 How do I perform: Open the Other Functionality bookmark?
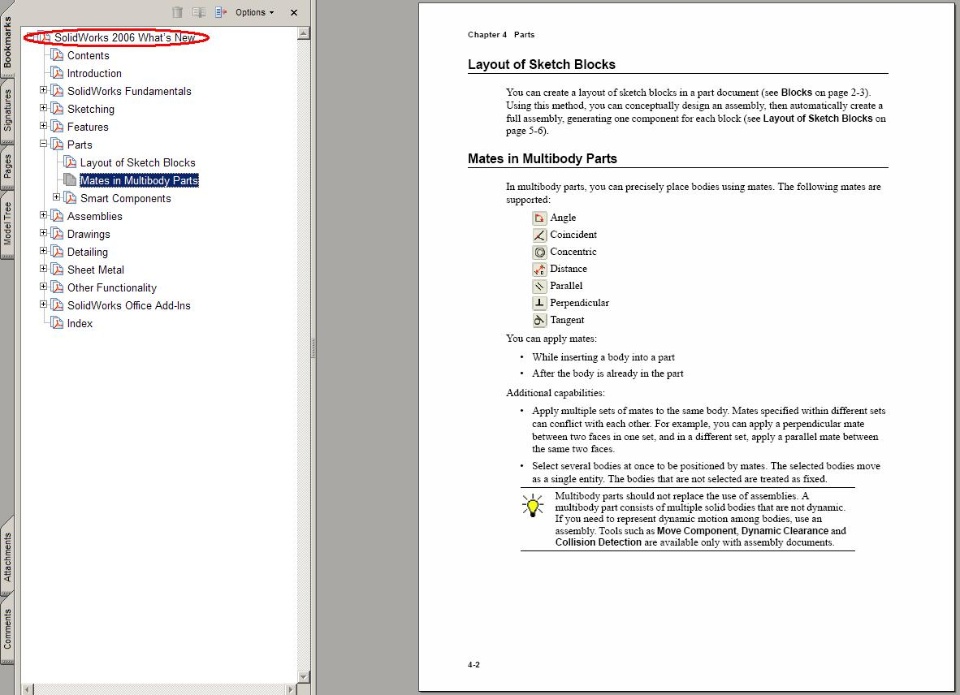tap(112, 288)
